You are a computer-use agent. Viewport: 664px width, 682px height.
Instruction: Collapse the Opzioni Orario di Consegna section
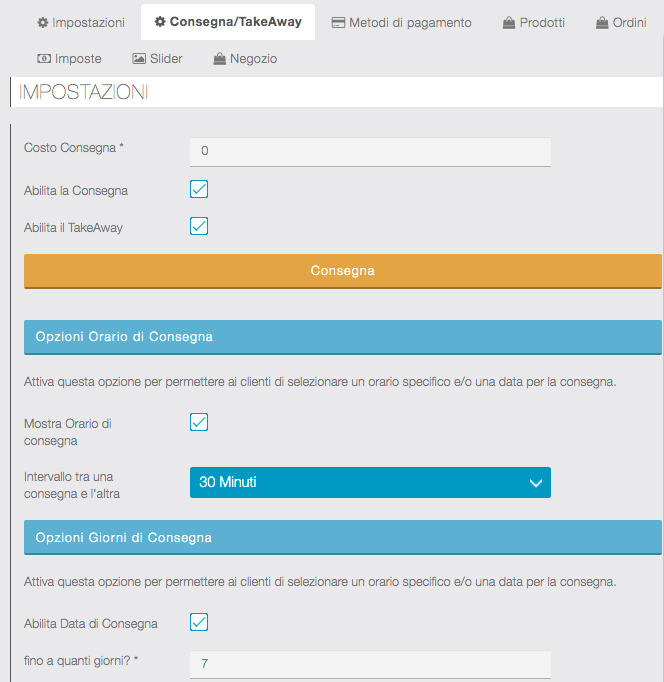click(x=342, y=337)
